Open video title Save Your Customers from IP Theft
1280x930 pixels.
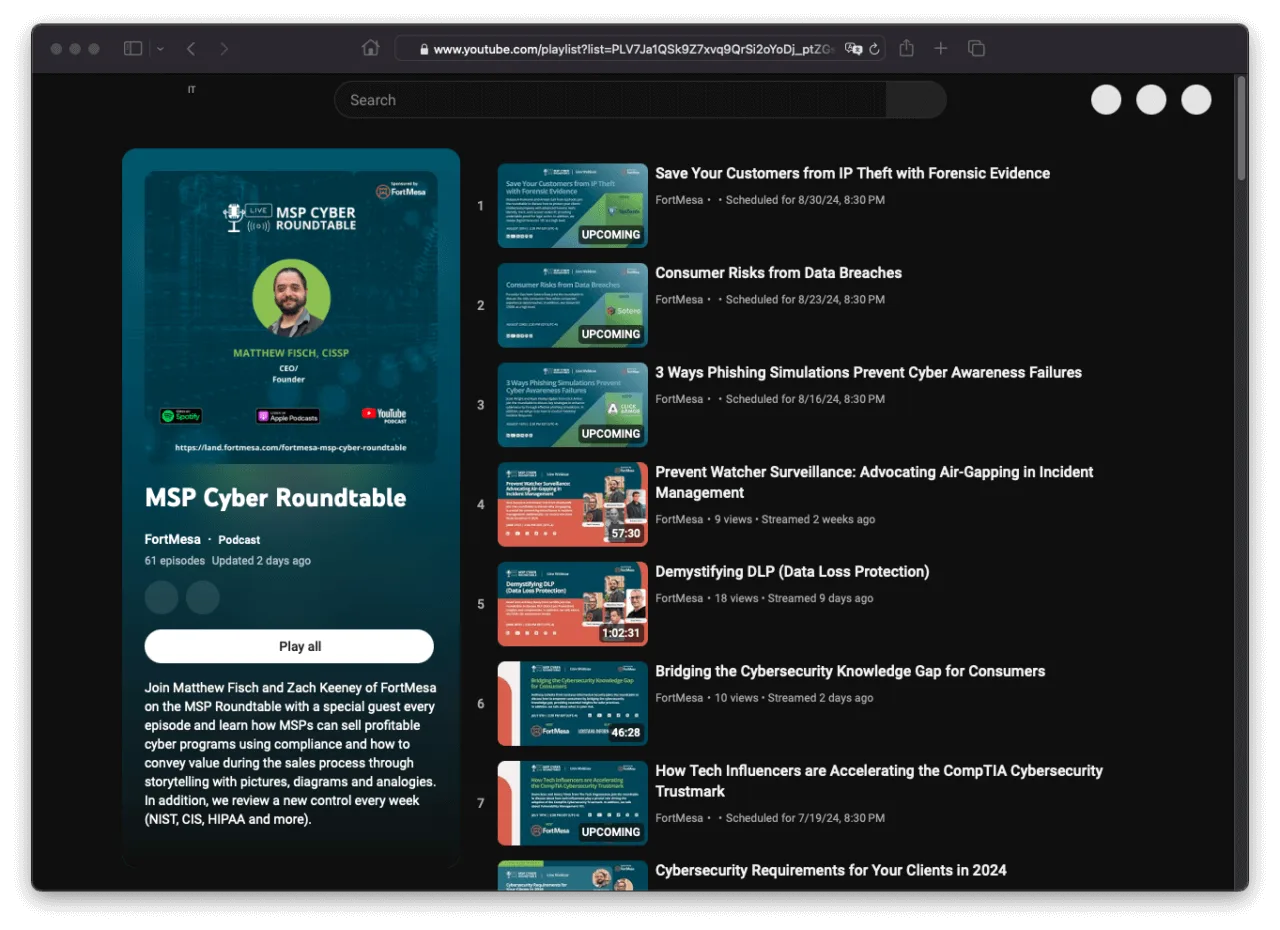852,173
